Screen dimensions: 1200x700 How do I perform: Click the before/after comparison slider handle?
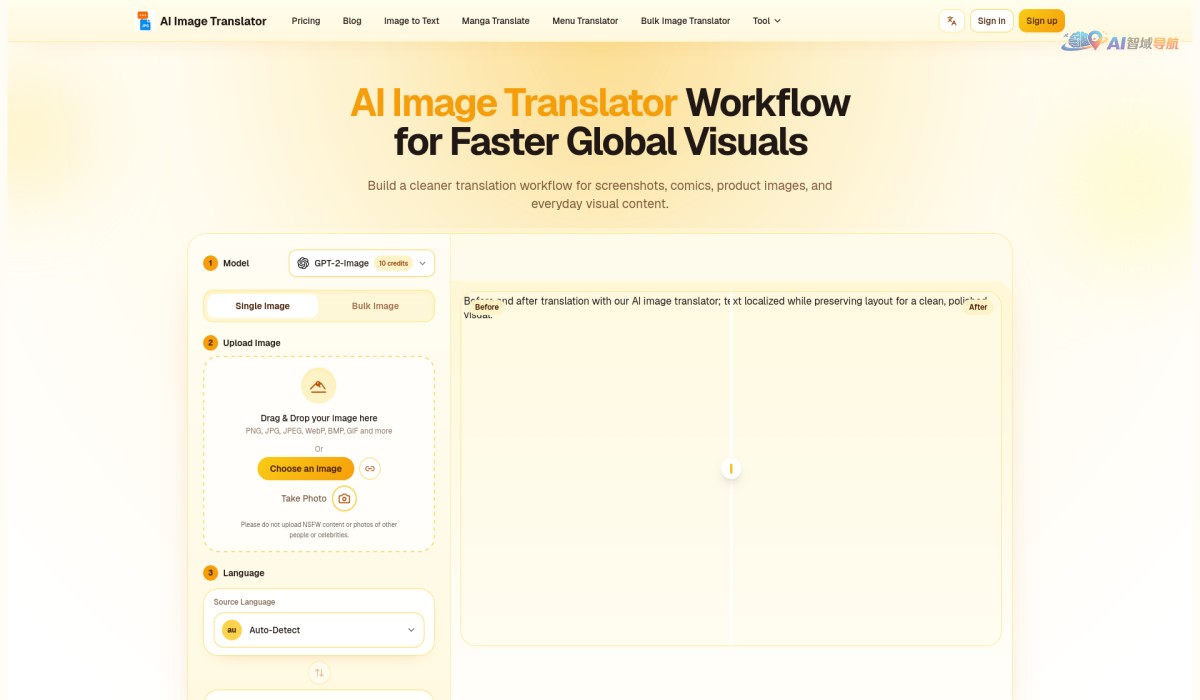pos(731,468)
